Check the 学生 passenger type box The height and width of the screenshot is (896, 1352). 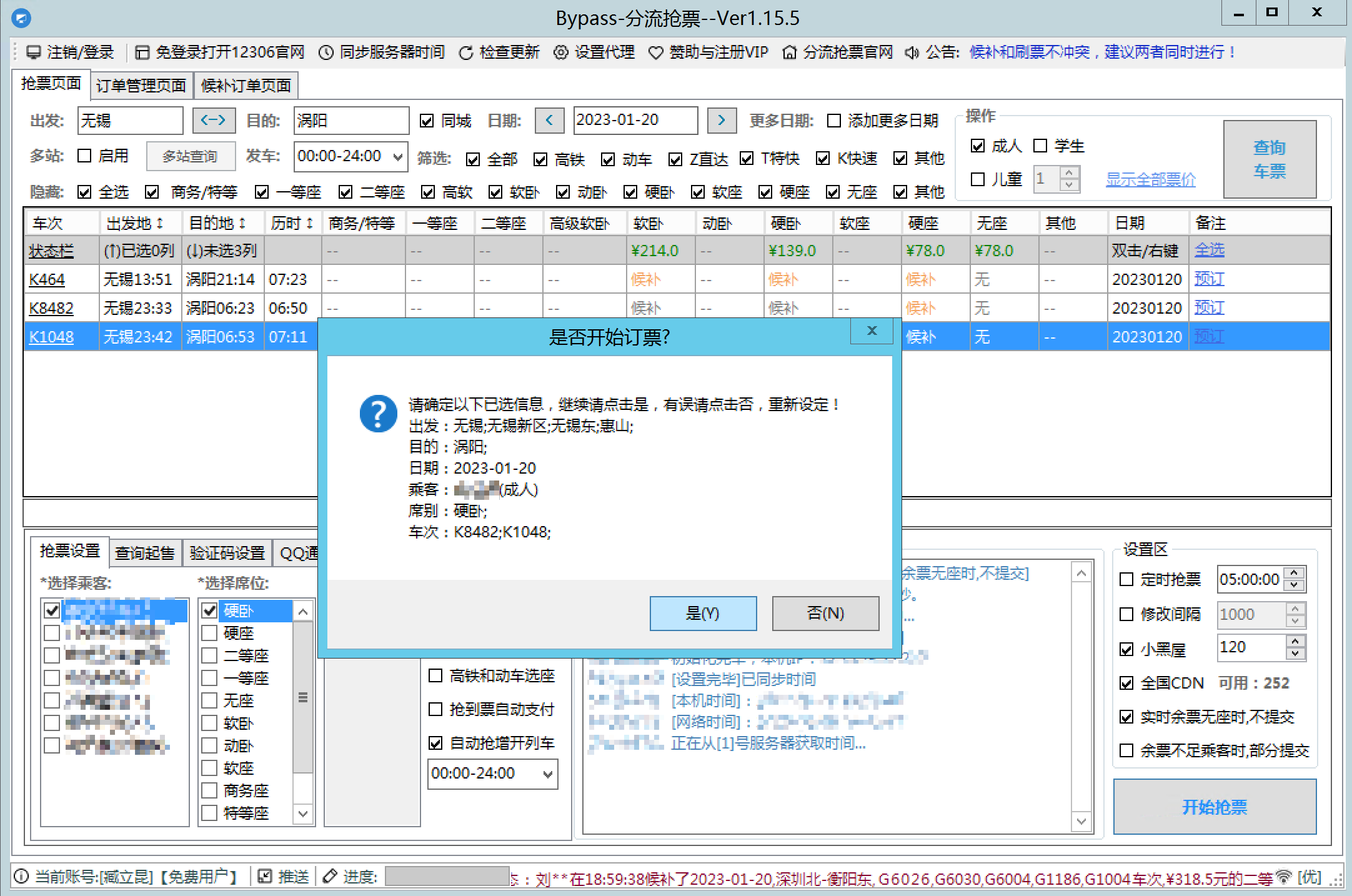1040,146
